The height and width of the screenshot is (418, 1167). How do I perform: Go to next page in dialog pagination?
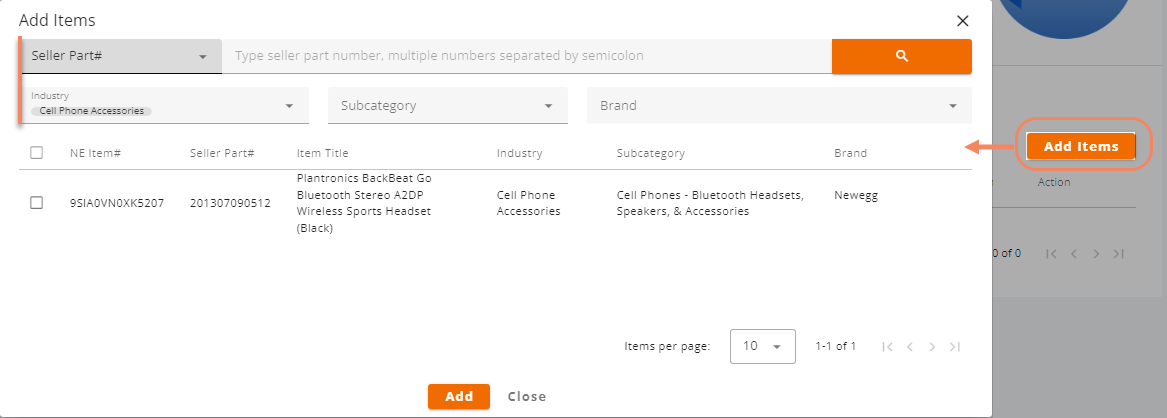click(932, 347)
